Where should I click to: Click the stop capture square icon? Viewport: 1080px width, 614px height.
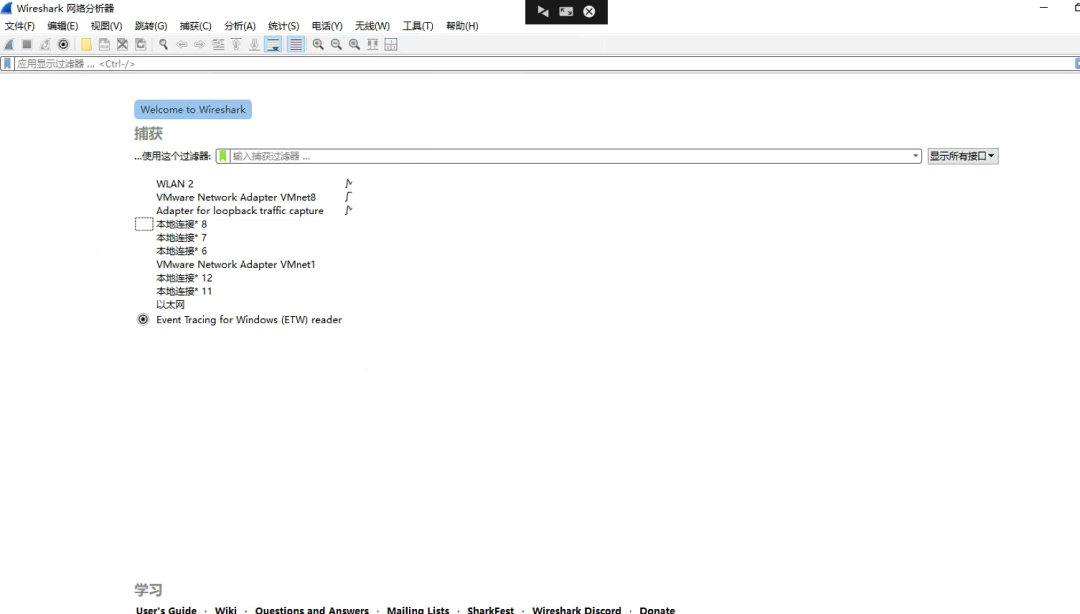pos(27,44)
